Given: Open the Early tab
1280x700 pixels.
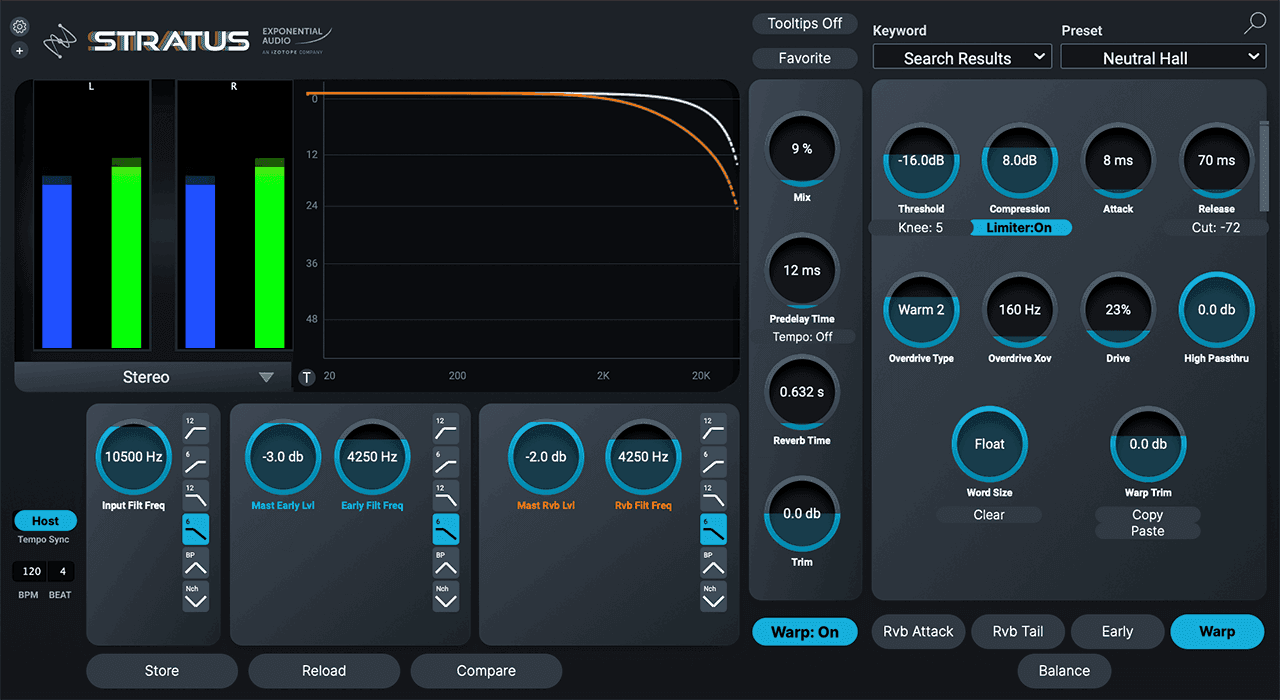Looking at the screenshot, I should pyautogui.click(x=1117, y=632).
